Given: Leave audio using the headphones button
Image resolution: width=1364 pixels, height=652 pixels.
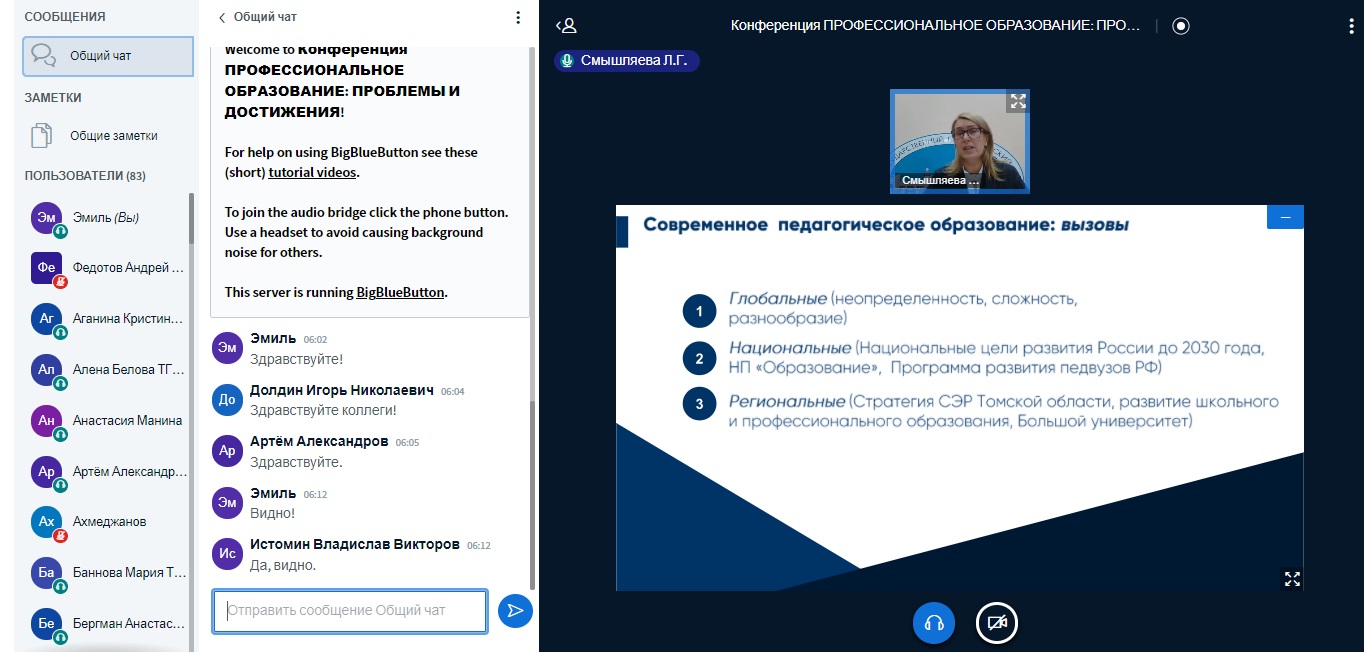Looking at the screenshot, I should 934,623.
